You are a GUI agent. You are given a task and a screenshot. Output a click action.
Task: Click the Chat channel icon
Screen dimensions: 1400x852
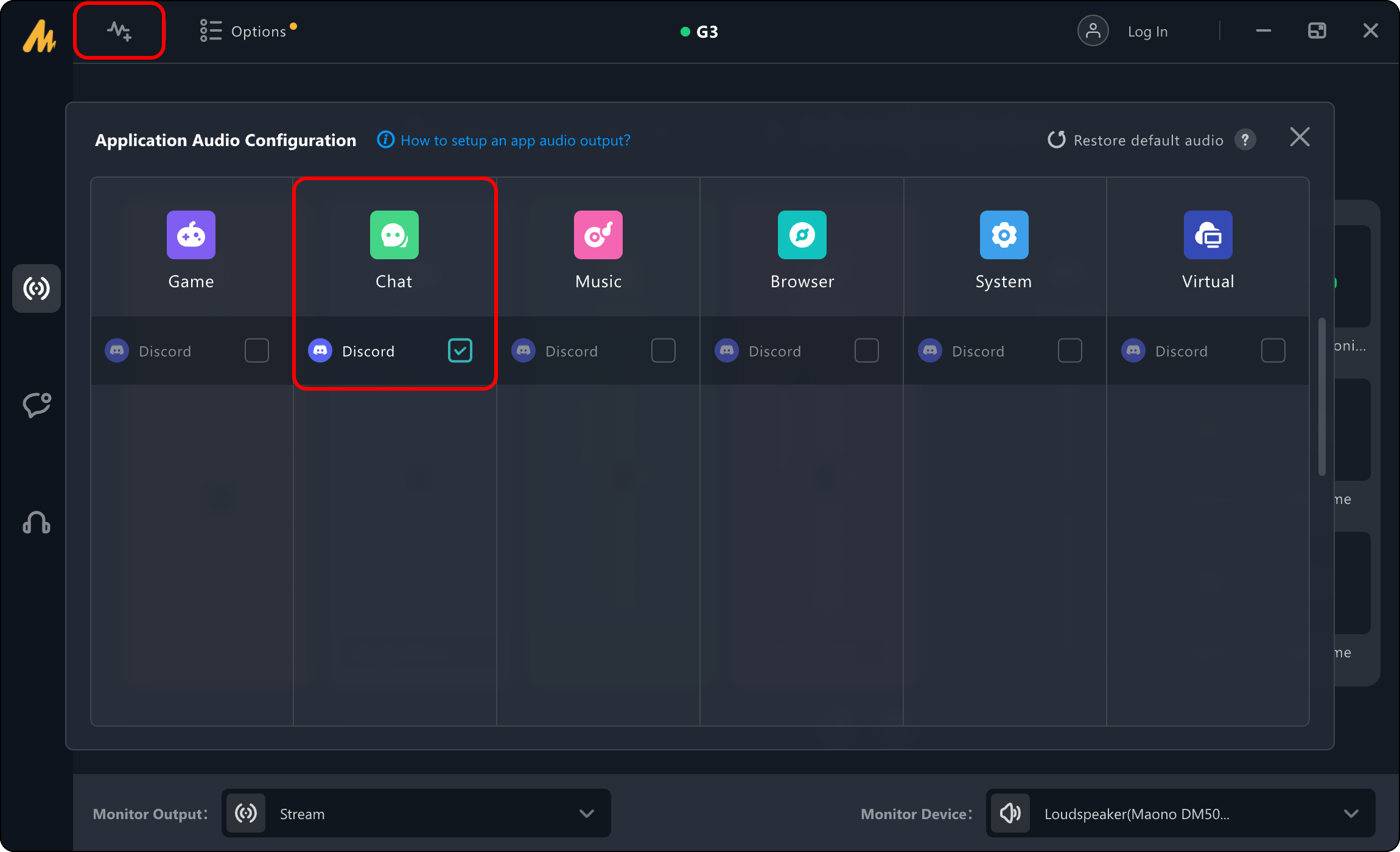394,235
